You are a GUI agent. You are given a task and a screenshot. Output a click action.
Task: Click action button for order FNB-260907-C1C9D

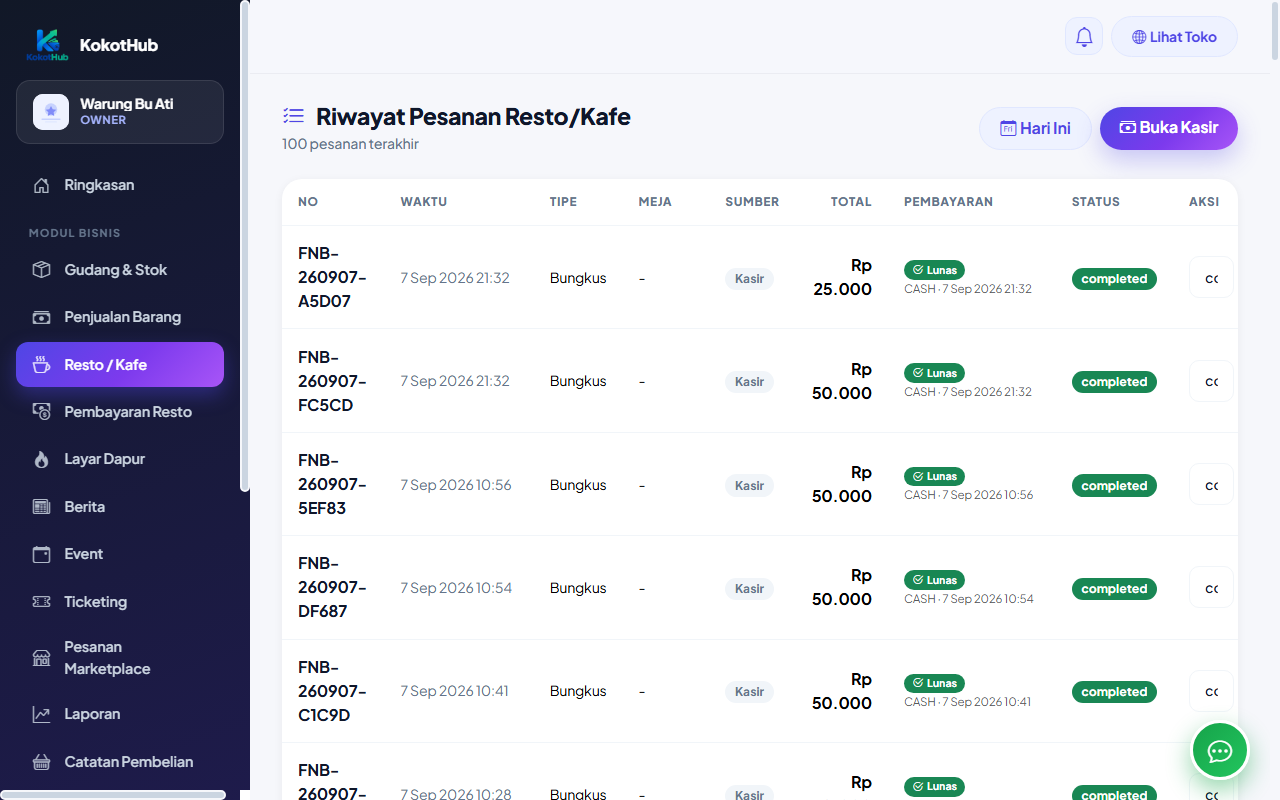coord(1211,691)
